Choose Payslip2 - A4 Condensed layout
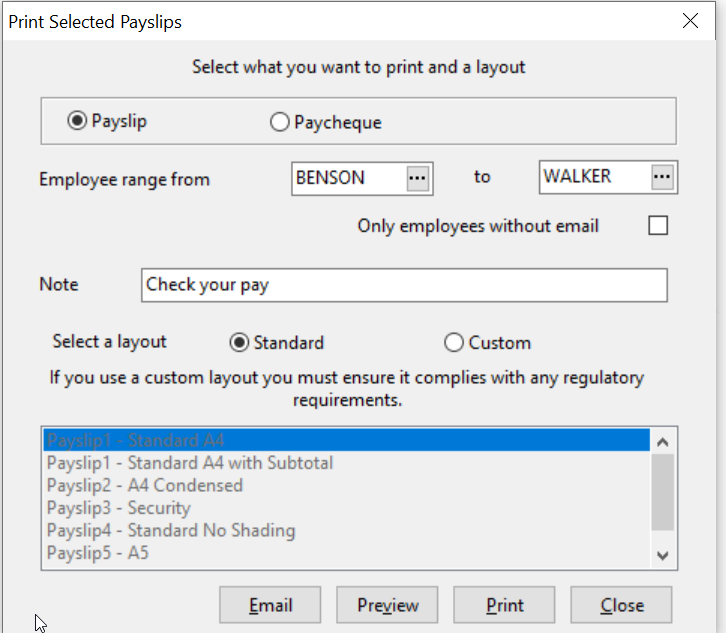Image resolution: width=726 pixels, height=633 pixels. pos(346,485)
